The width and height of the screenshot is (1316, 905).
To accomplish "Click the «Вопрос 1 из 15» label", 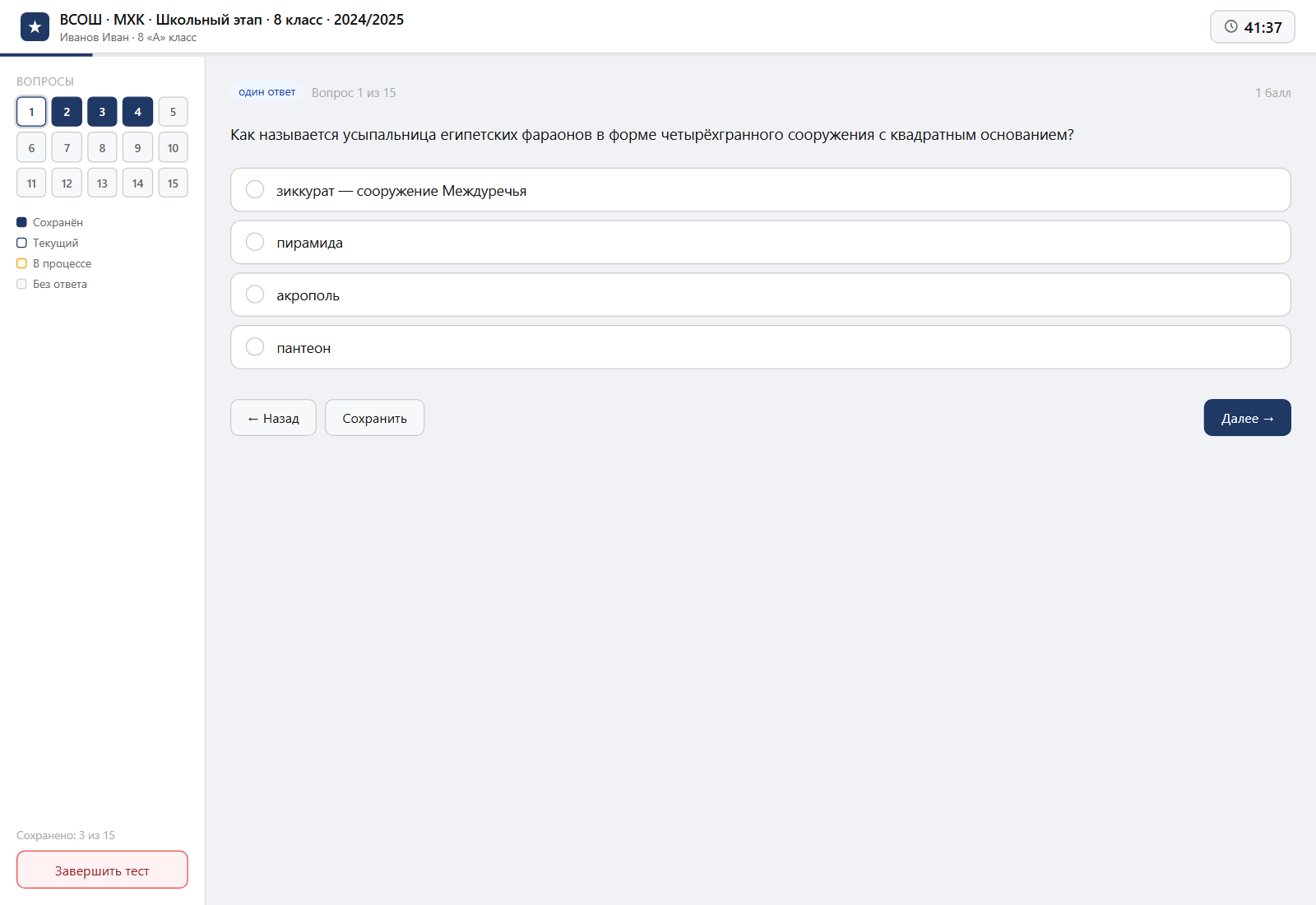I will pyautogui.click(x=354, y=93).
